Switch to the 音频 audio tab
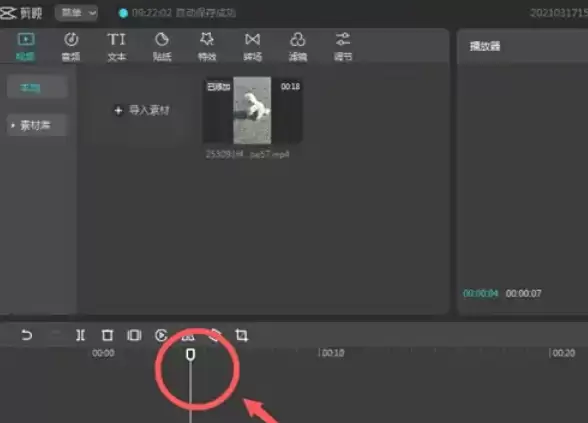The image size is (588, 423). pos(71,47)
